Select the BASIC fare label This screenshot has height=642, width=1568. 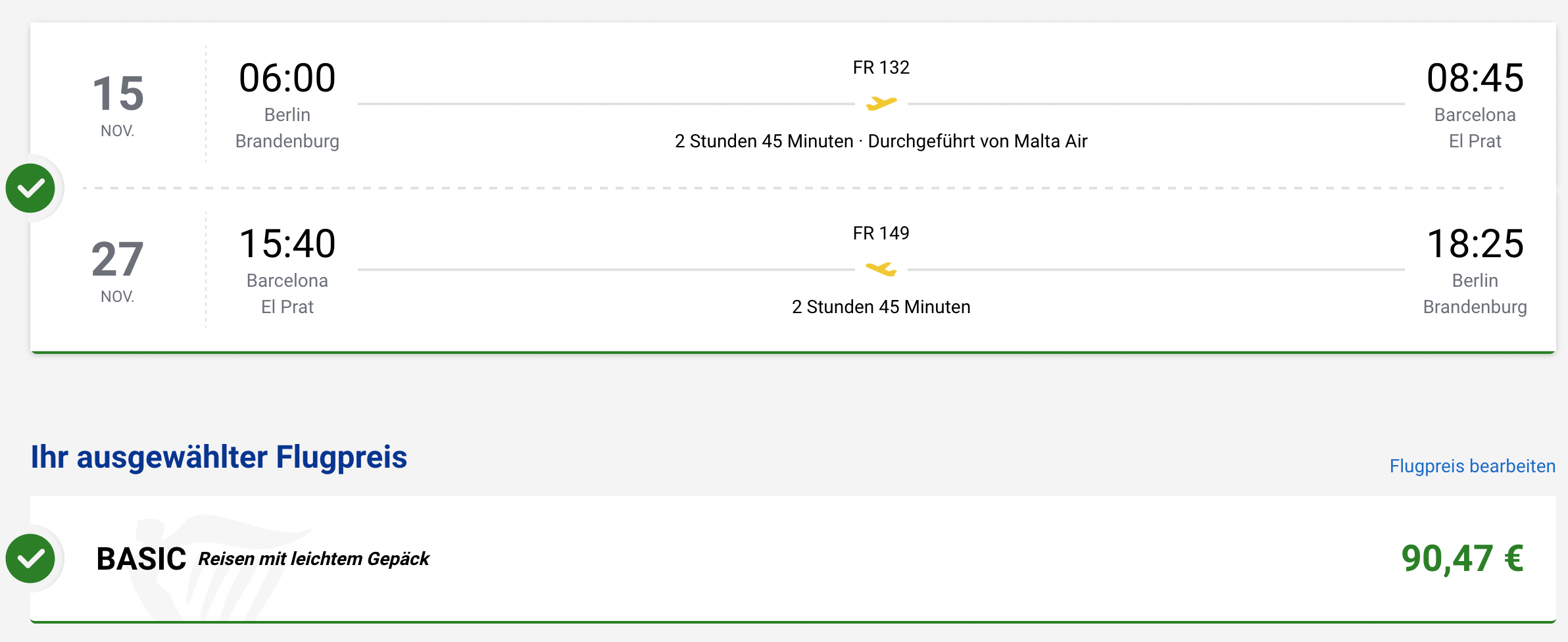(141, 559)
